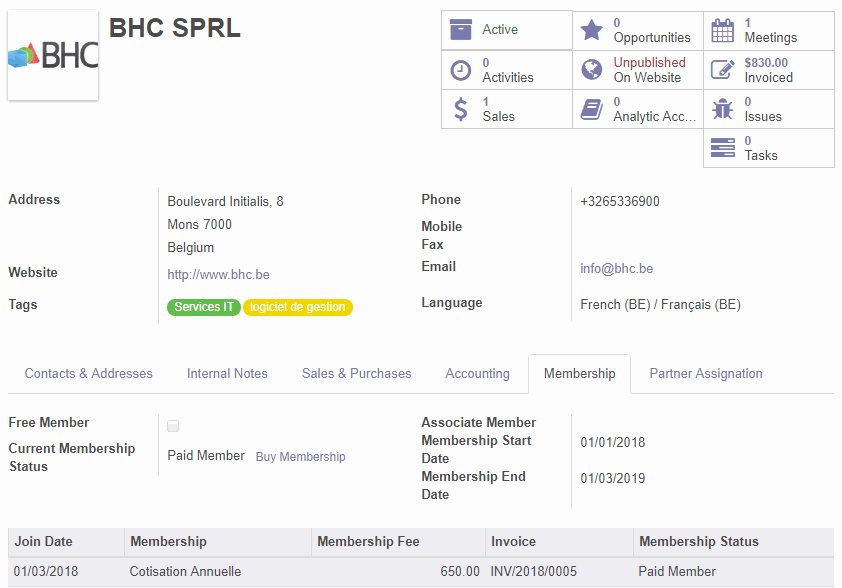Click the BHC company logo
This screenshot has width=842, height=588.
point(53,55)
